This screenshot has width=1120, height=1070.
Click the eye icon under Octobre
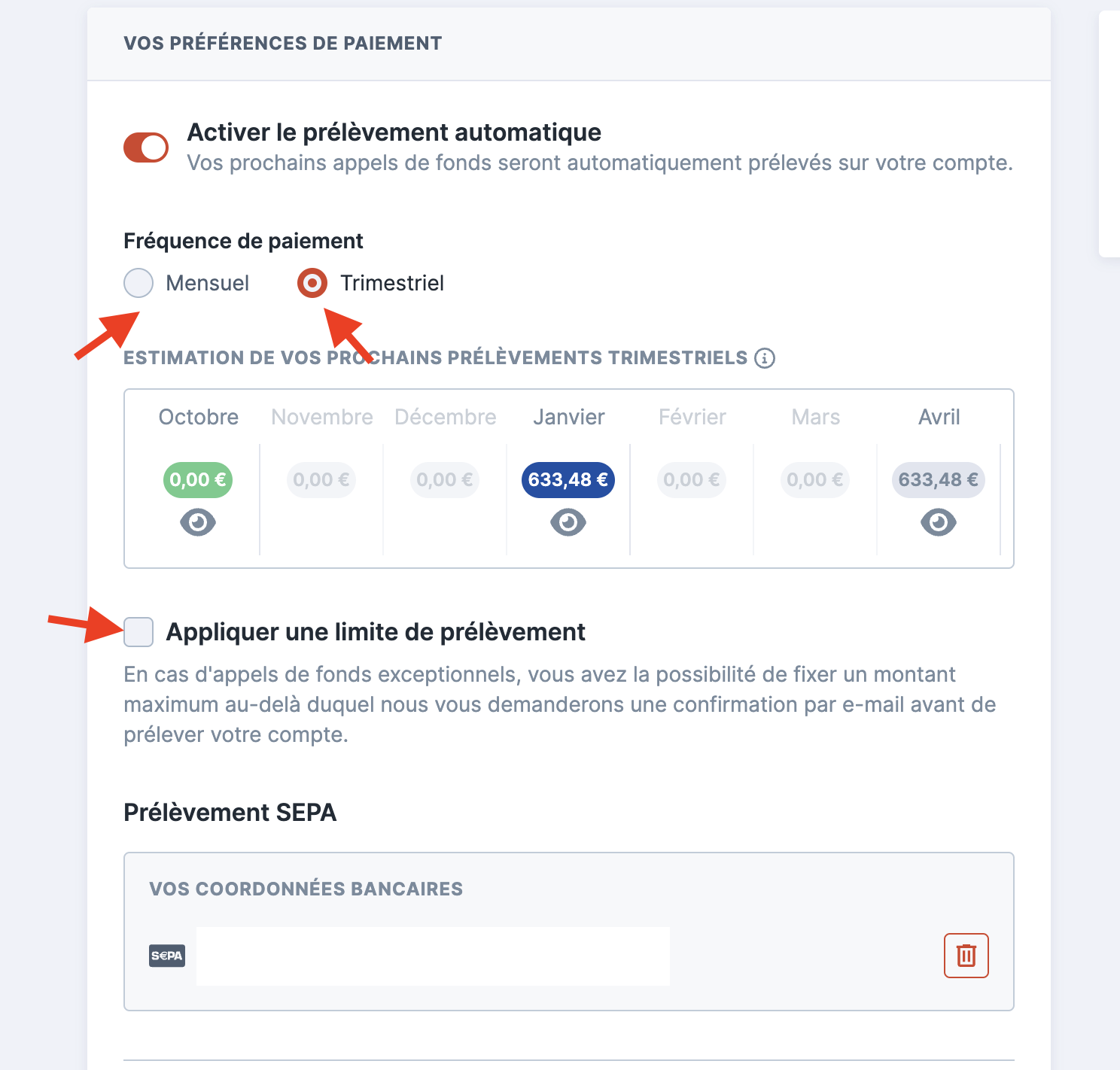198,522
